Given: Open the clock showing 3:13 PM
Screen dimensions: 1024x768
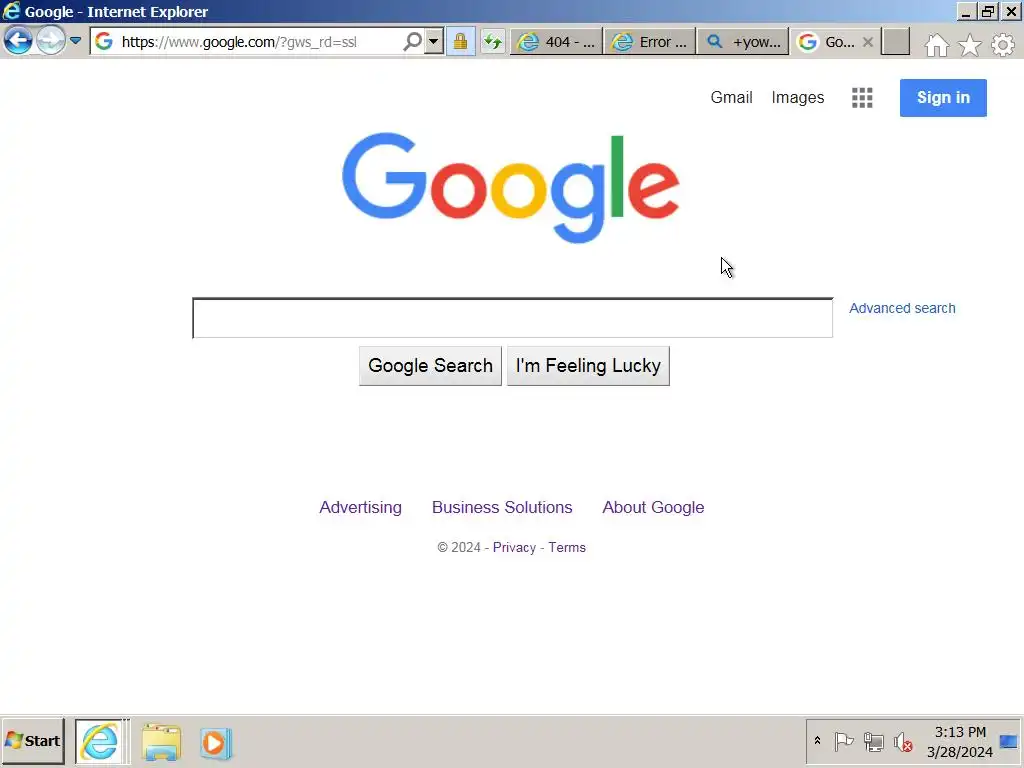Looking at the screenshot, I should (959, 742).
